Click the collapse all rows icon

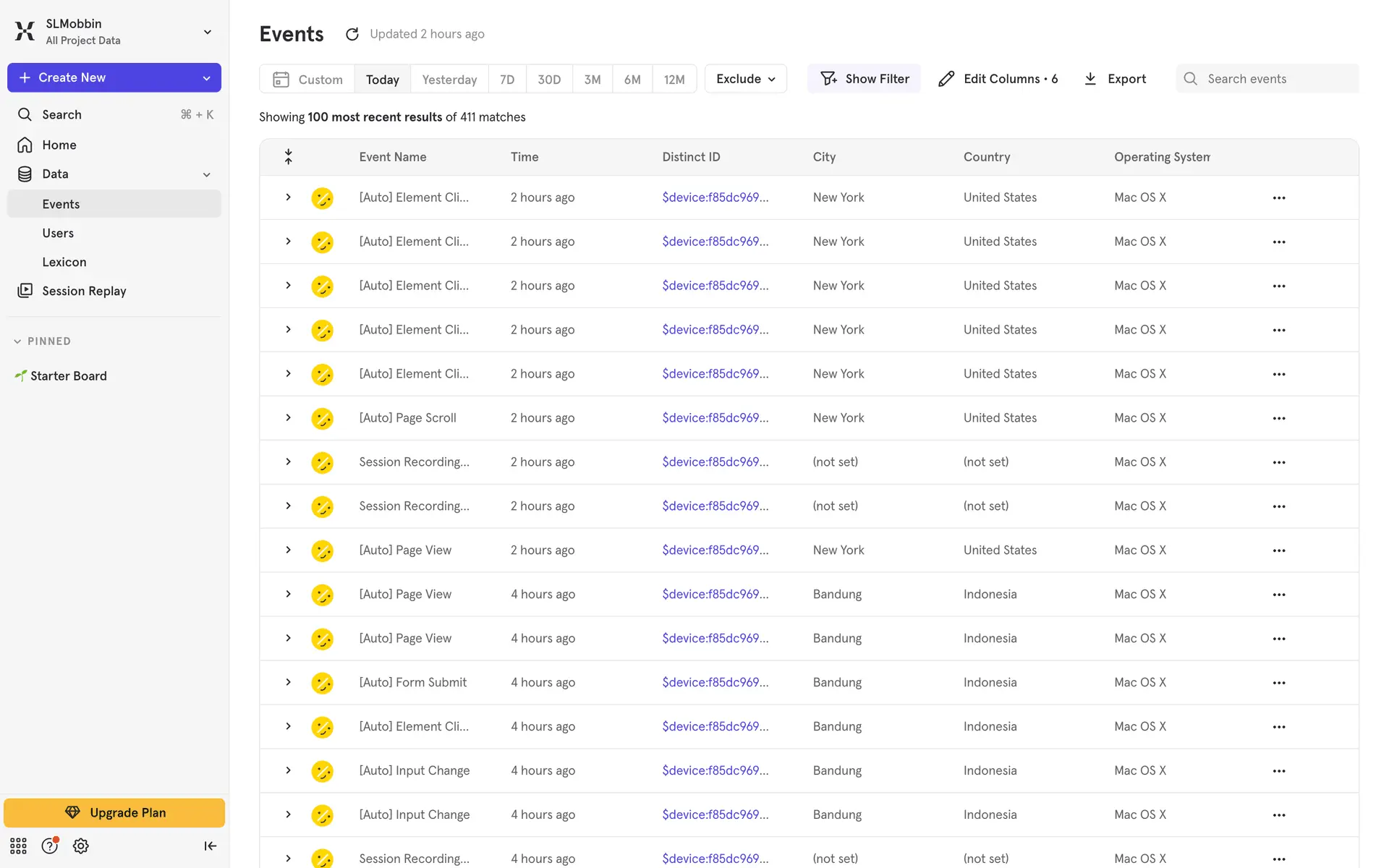pos(288,157)
